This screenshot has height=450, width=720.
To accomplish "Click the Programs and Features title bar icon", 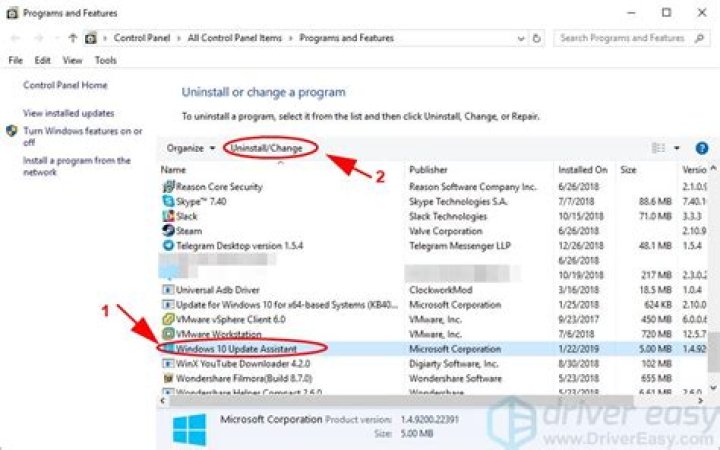I will pyautogui.click(x=12, y=13).
